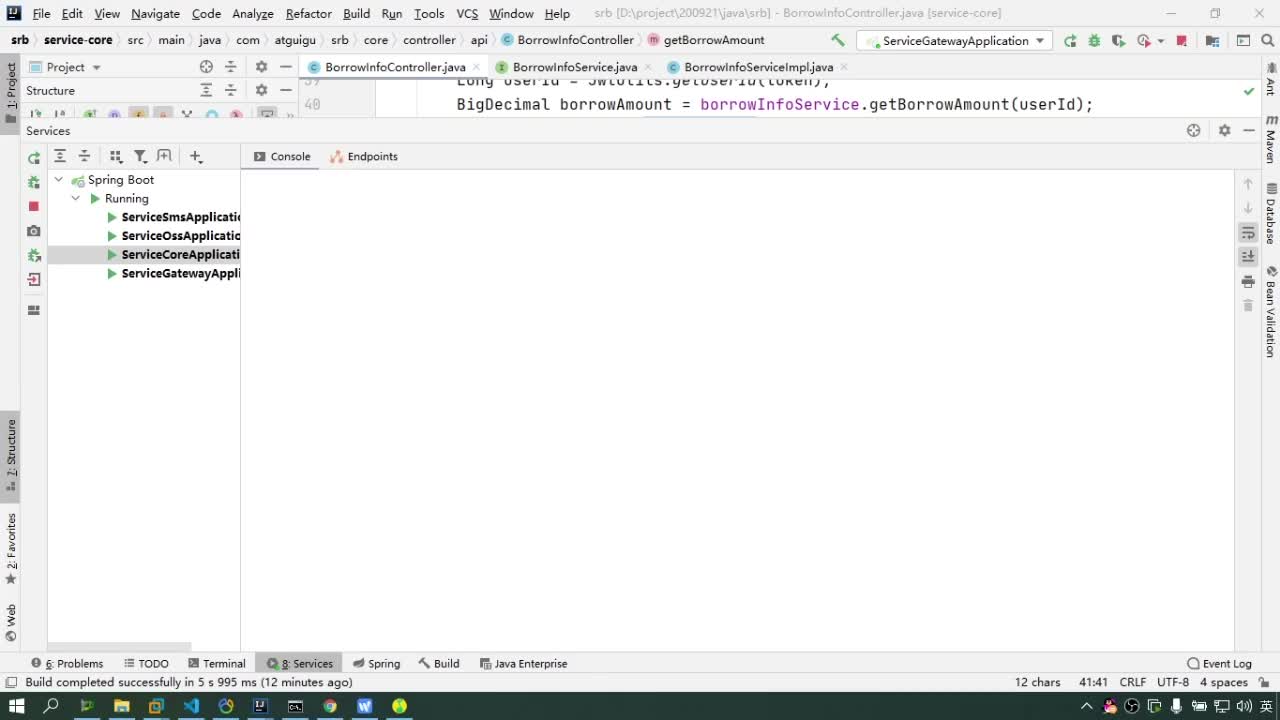Stop the running service with red square

(34, 206)
